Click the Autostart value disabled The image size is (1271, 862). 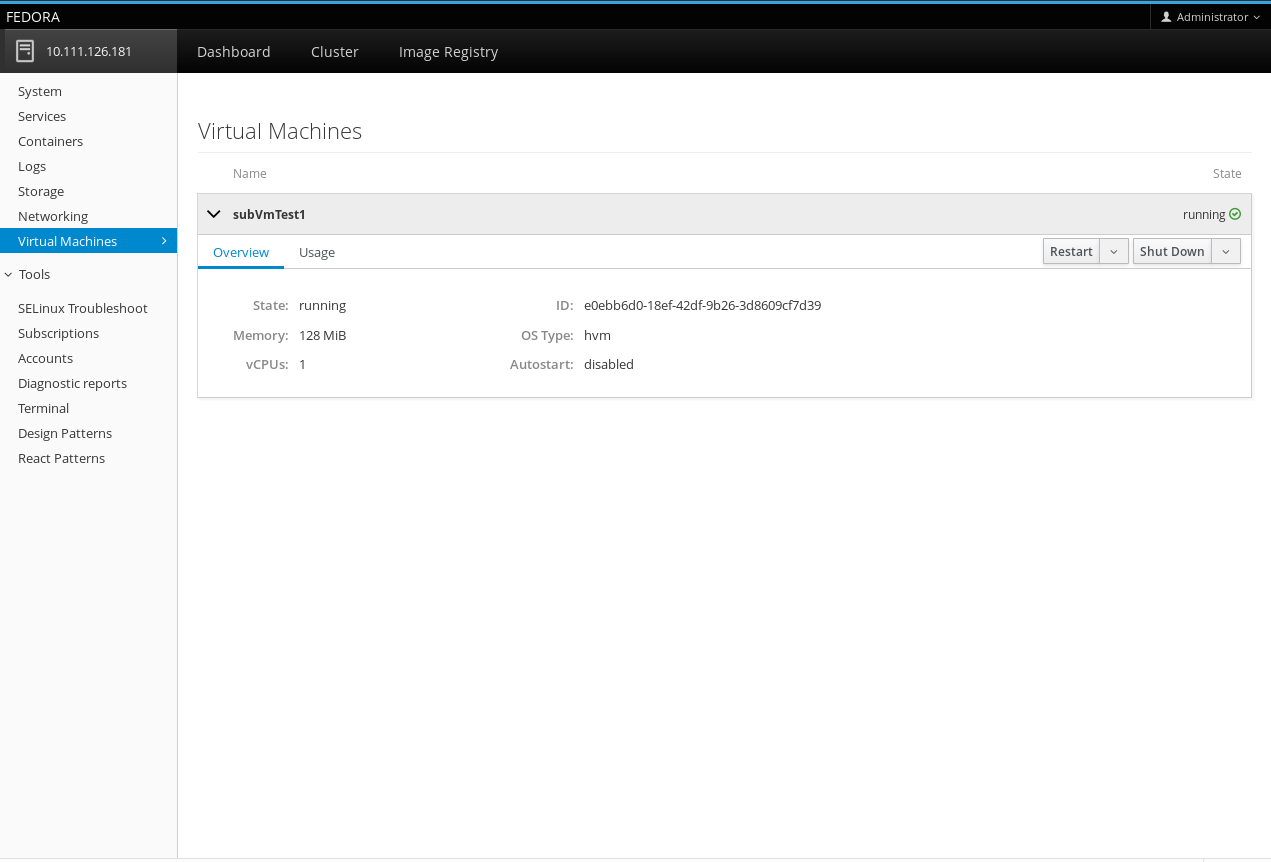[609, 364]
